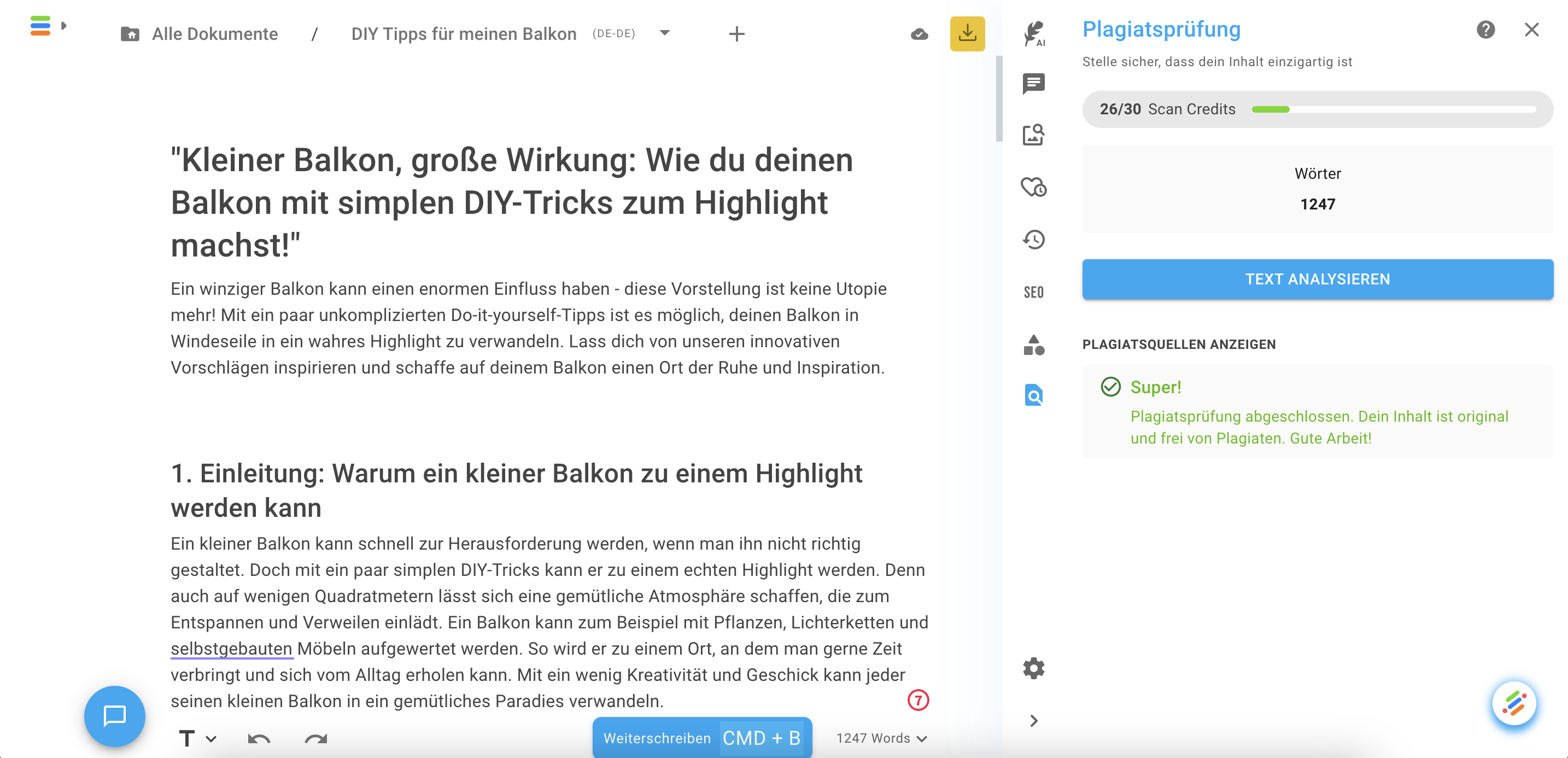This screenshot has height=758, width=1568.
Task: Open the image search icon
Action: tap(1033, 135)
